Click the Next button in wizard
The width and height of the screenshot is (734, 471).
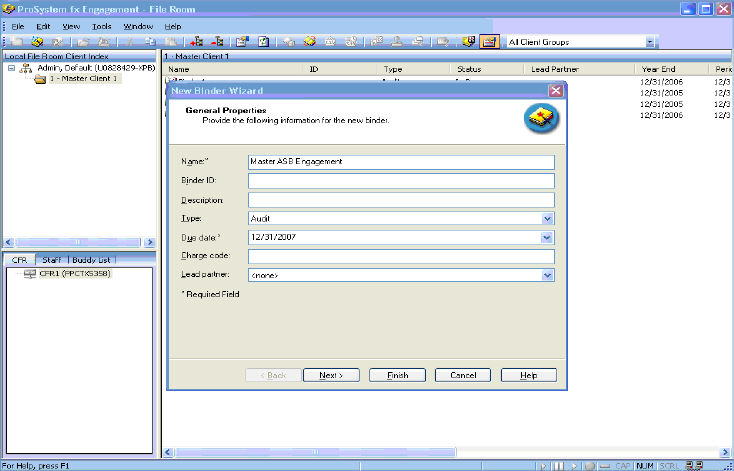[330, 375]
